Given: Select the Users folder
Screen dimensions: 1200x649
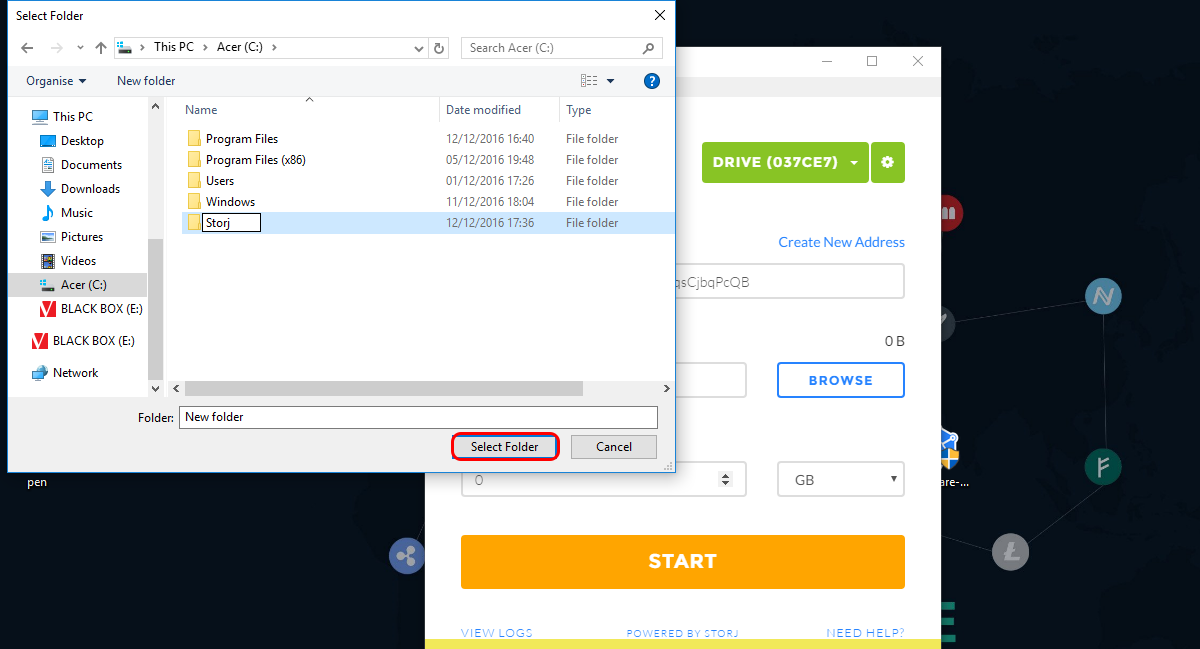Looking at the screenshot, I should click(x=220, y=181).
